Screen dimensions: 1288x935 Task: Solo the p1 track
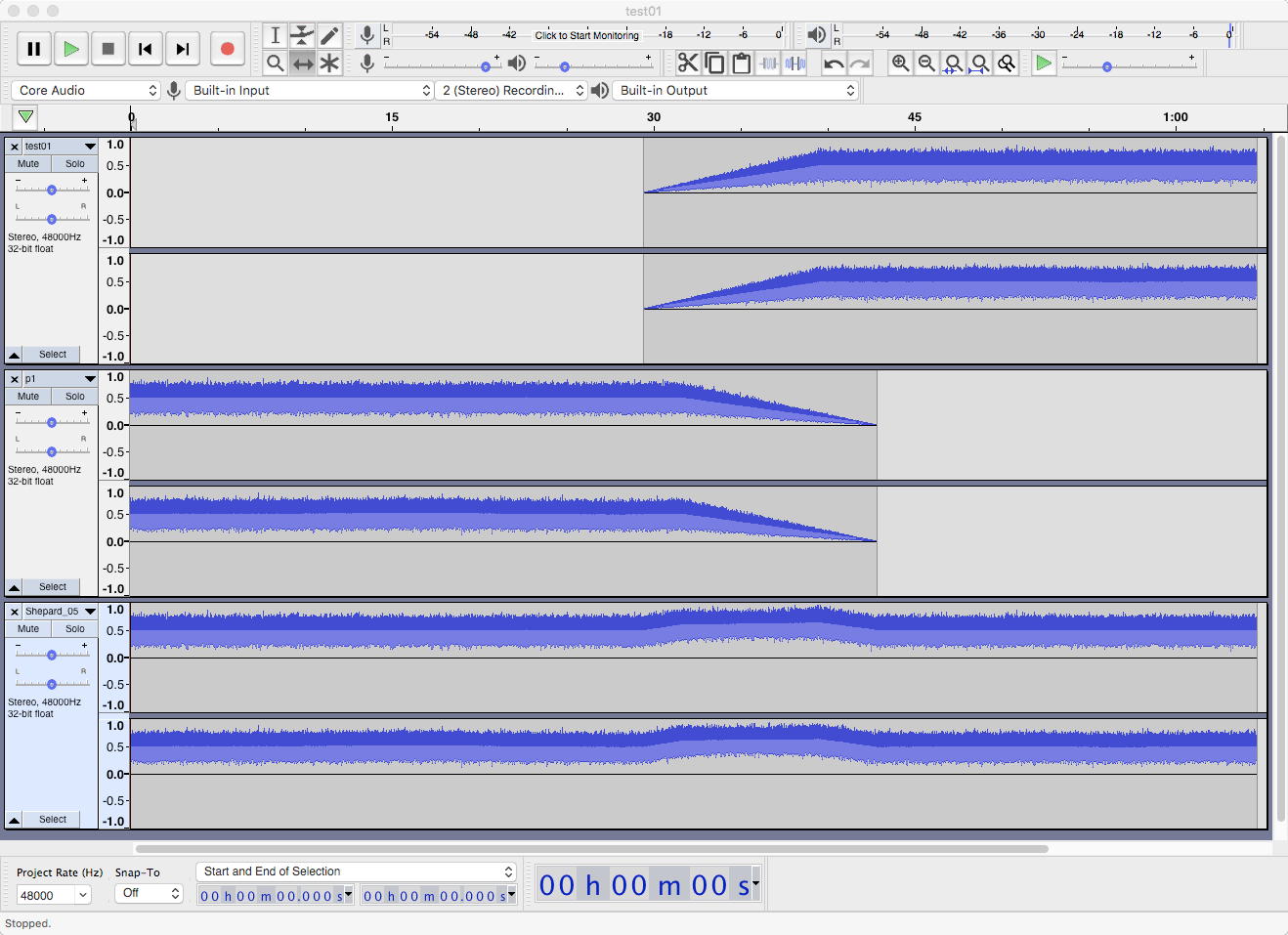(75, 397)
